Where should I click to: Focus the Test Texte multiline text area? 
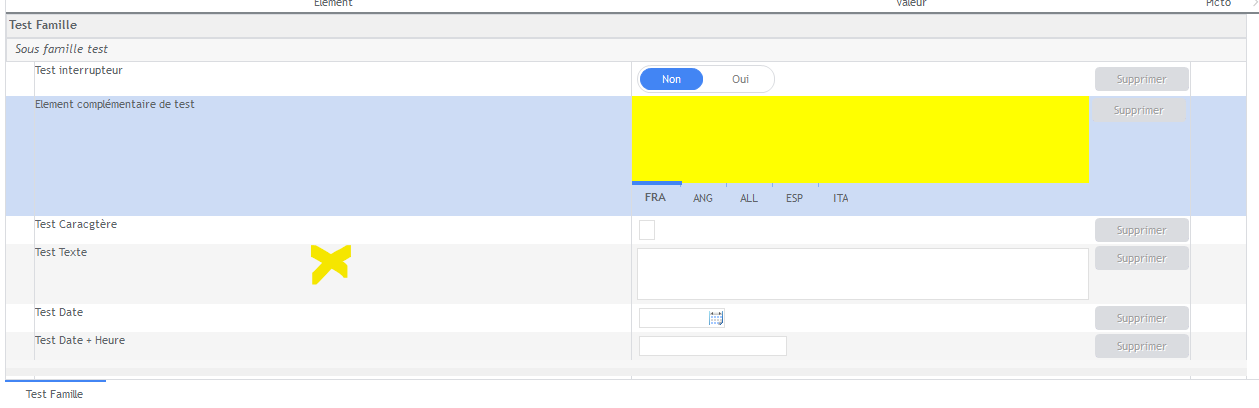click(x=862, y=273)
